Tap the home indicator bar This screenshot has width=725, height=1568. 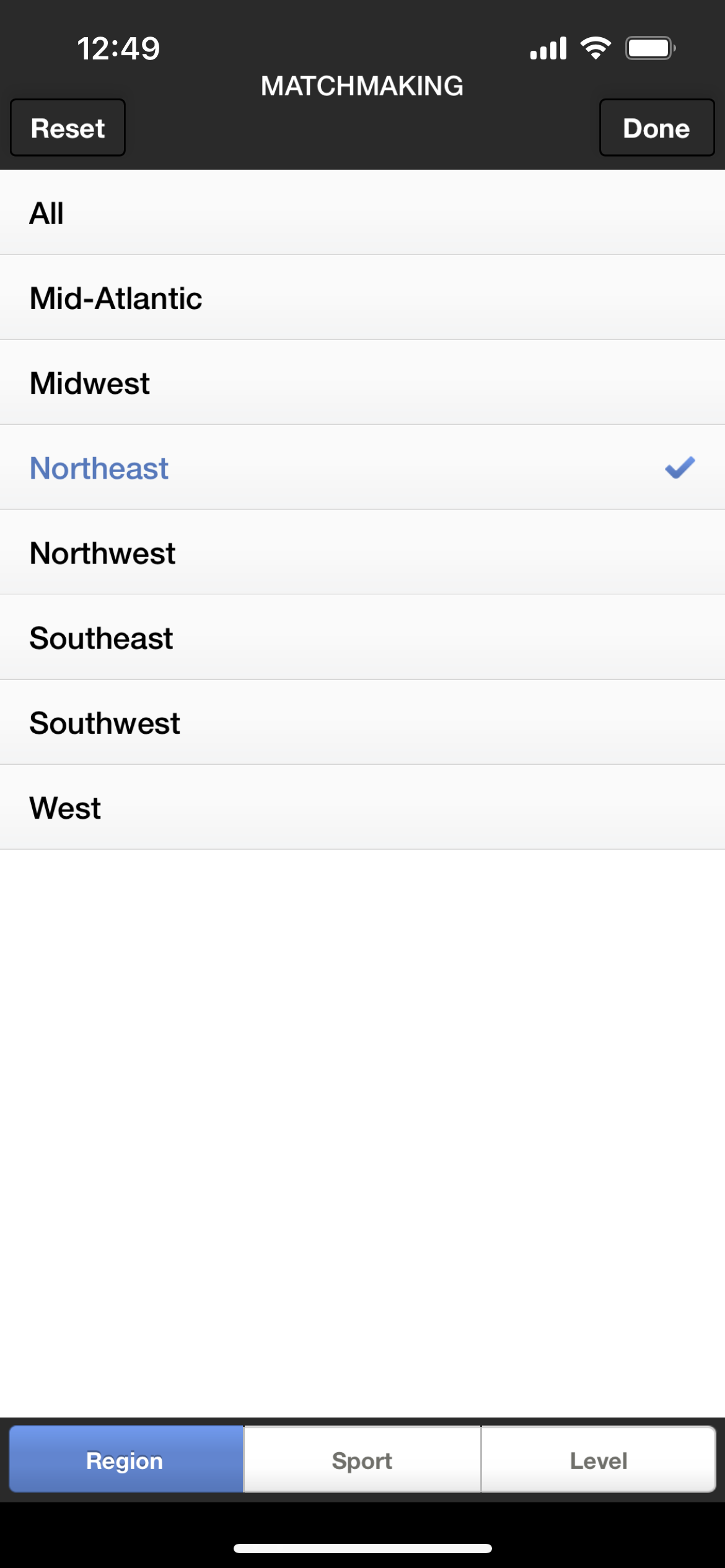click(x=362, y=1548)
